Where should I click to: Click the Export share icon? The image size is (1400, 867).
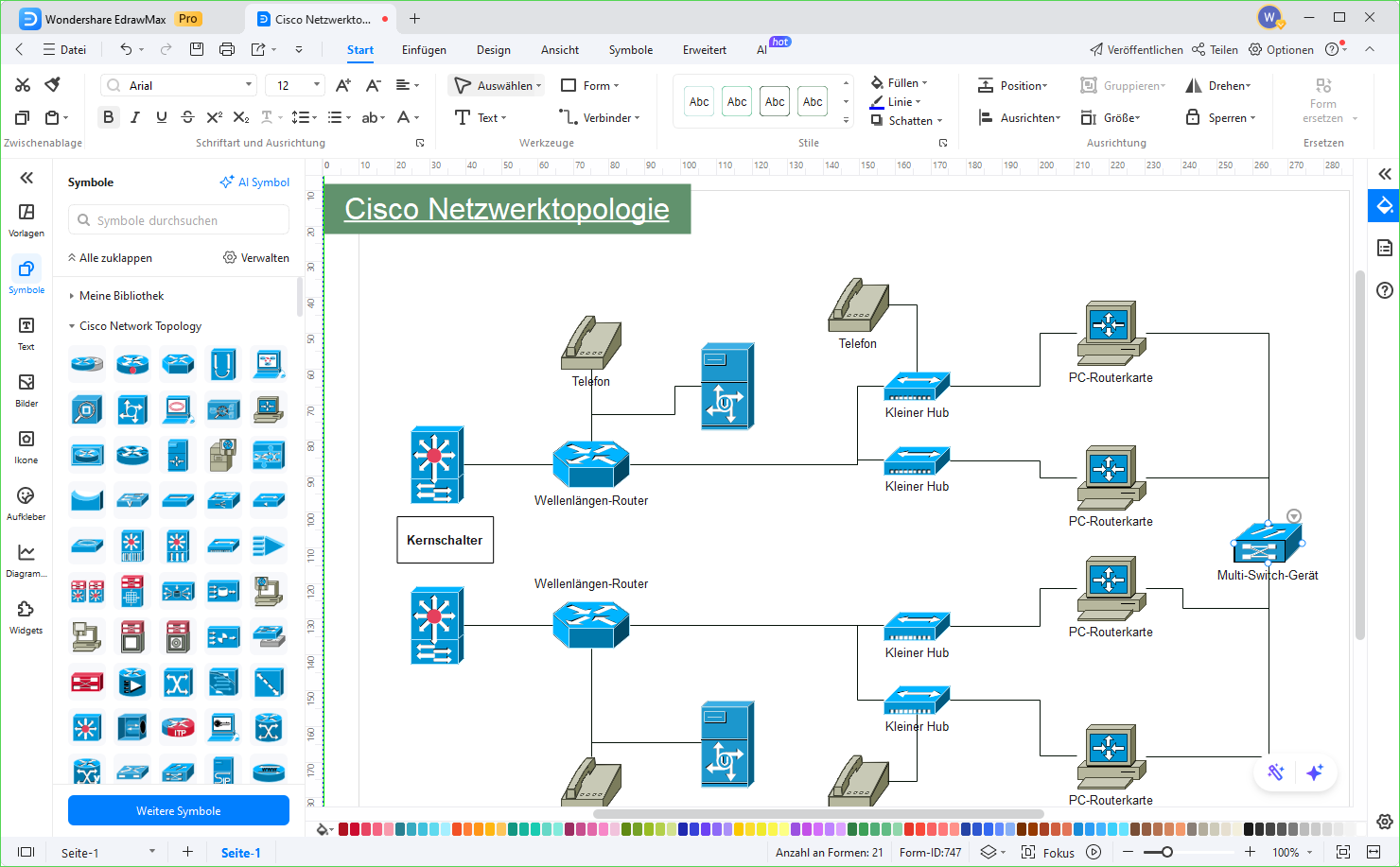pos(258,49)
